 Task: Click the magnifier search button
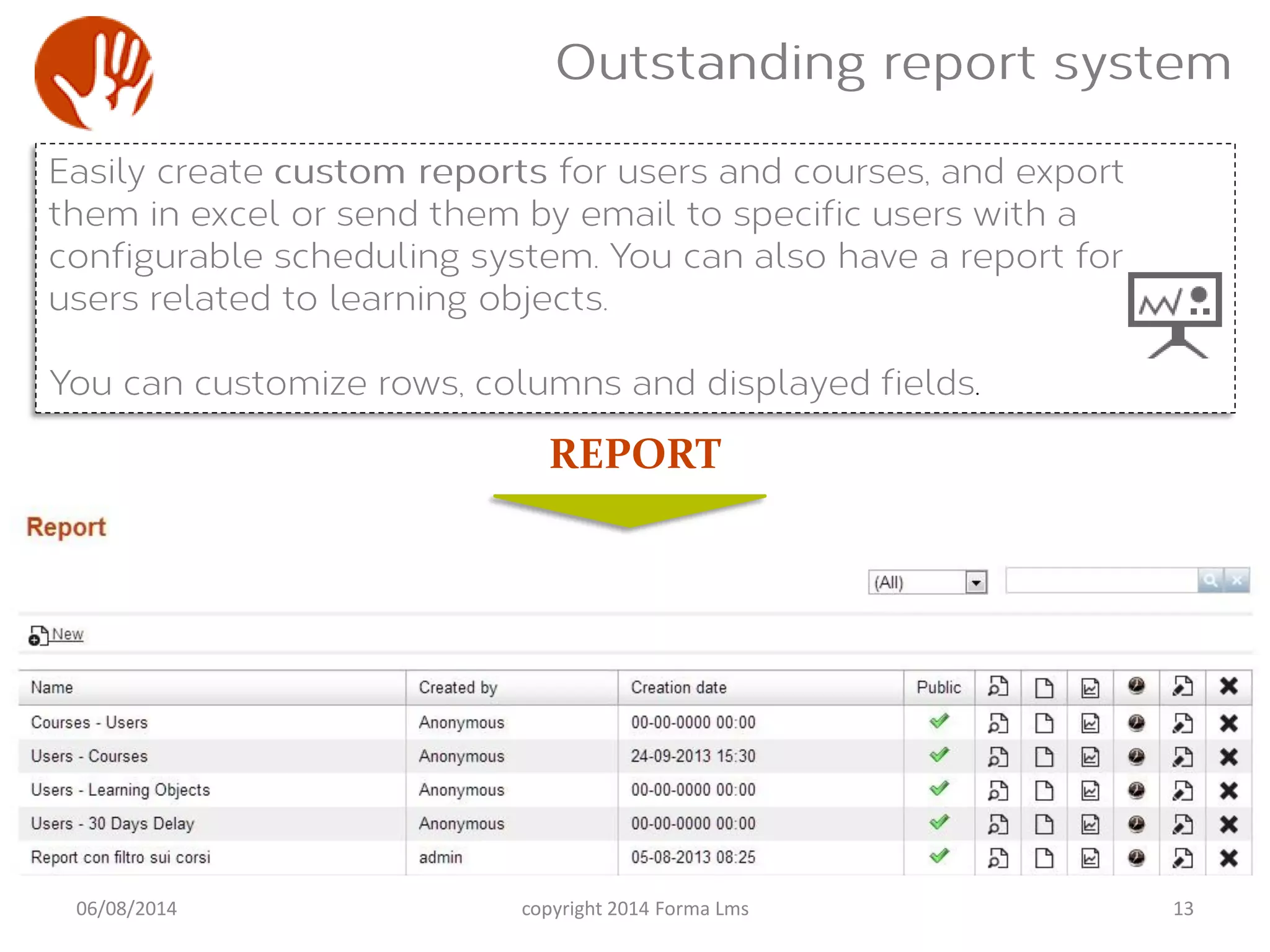tap(1210, 580)
